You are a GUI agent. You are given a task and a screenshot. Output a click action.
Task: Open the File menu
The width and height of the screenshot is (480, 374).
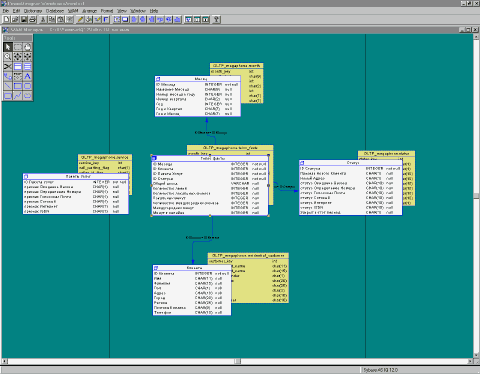pos(6,11)
